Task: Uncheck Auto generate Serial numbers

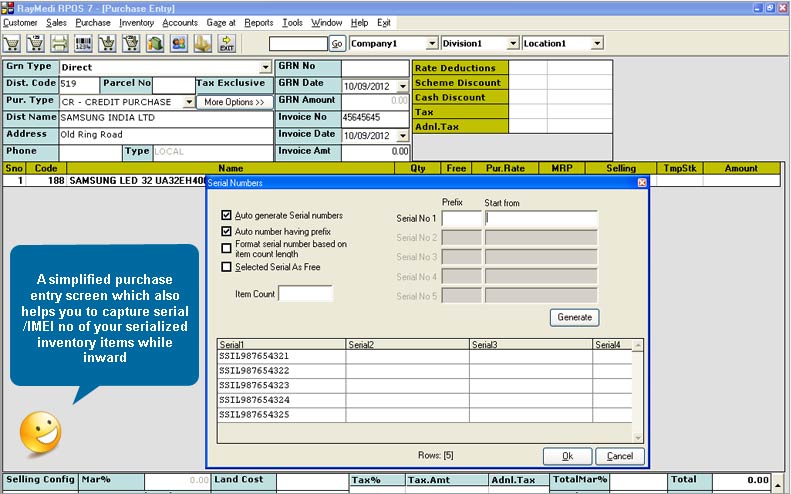Action: pos(226,215)
